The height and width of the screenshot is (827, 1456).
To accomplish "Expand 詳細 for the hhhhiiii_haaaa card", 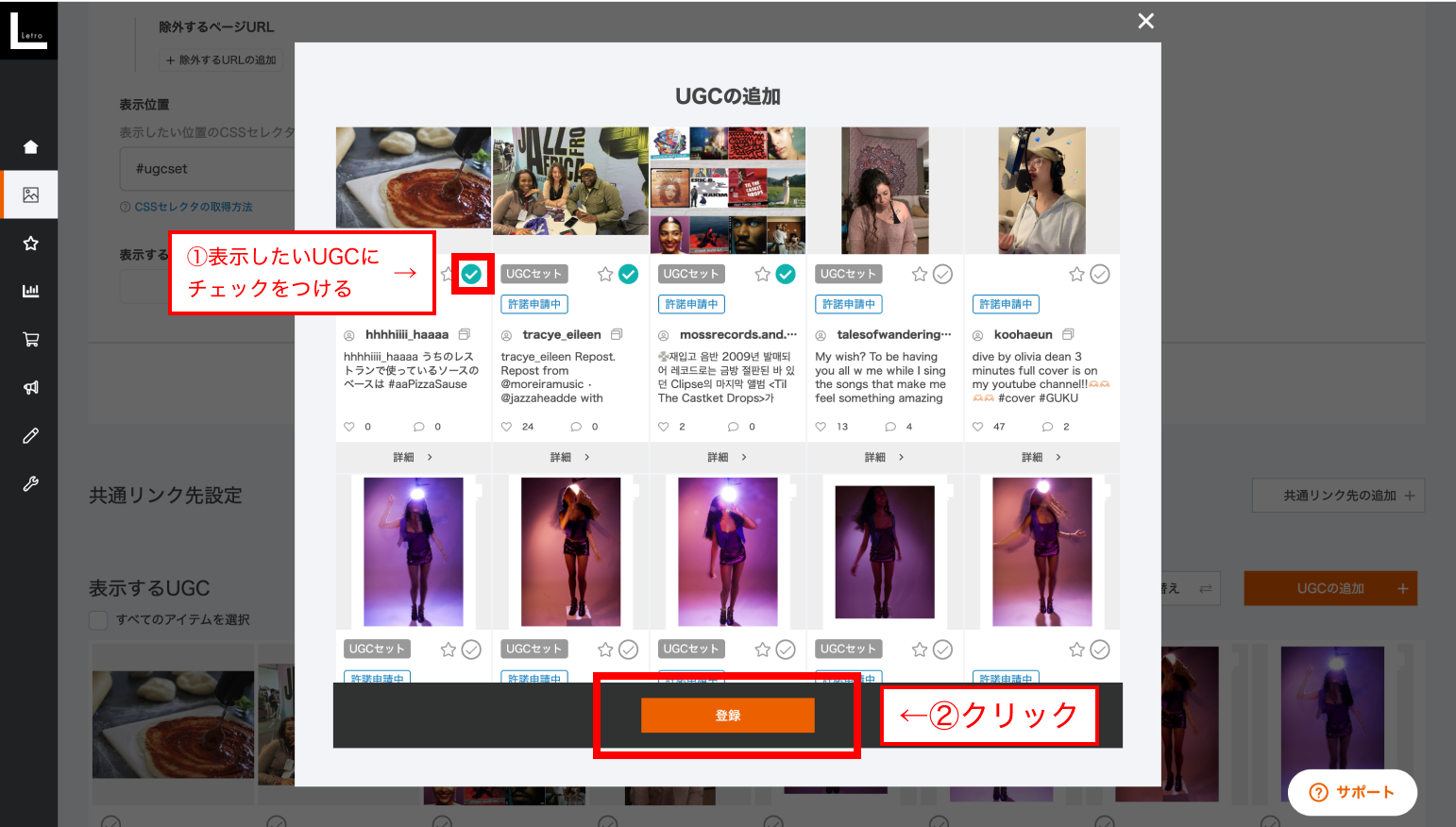I will (x=414, y=457).
